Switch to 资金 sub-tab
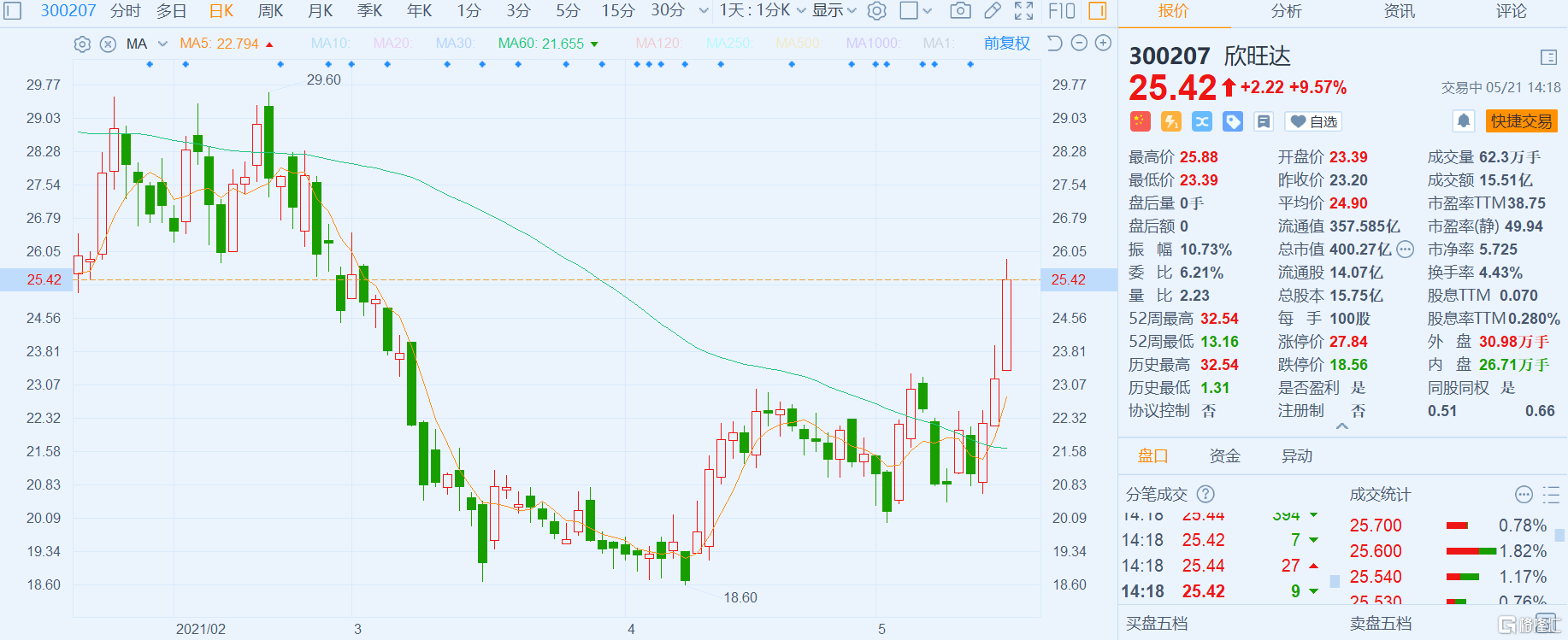This screenshot has width=1568, height=640. click(1224, 456)
